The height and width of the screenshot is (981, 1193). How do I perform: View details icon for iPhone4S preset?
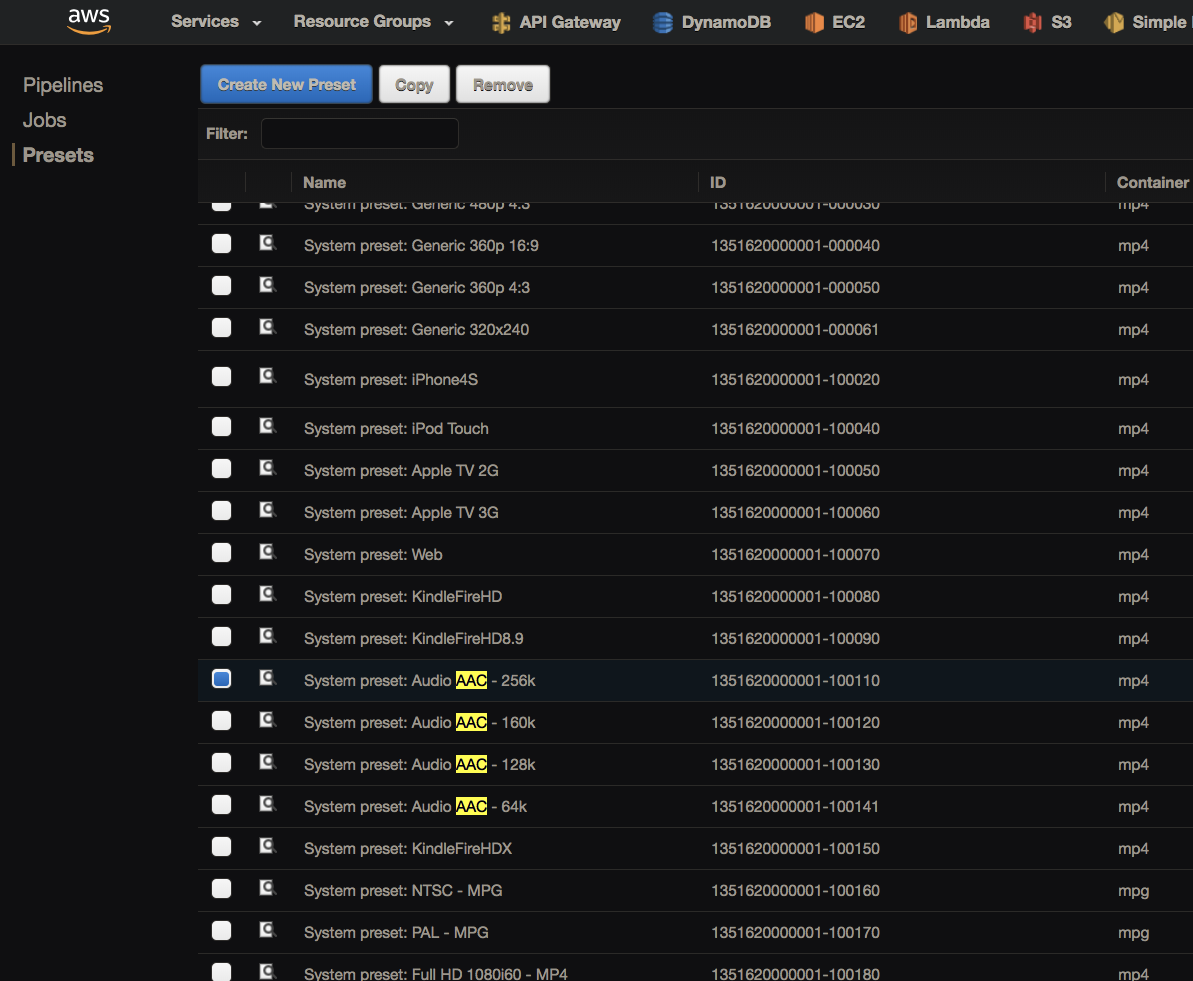(x=267, y=376)
